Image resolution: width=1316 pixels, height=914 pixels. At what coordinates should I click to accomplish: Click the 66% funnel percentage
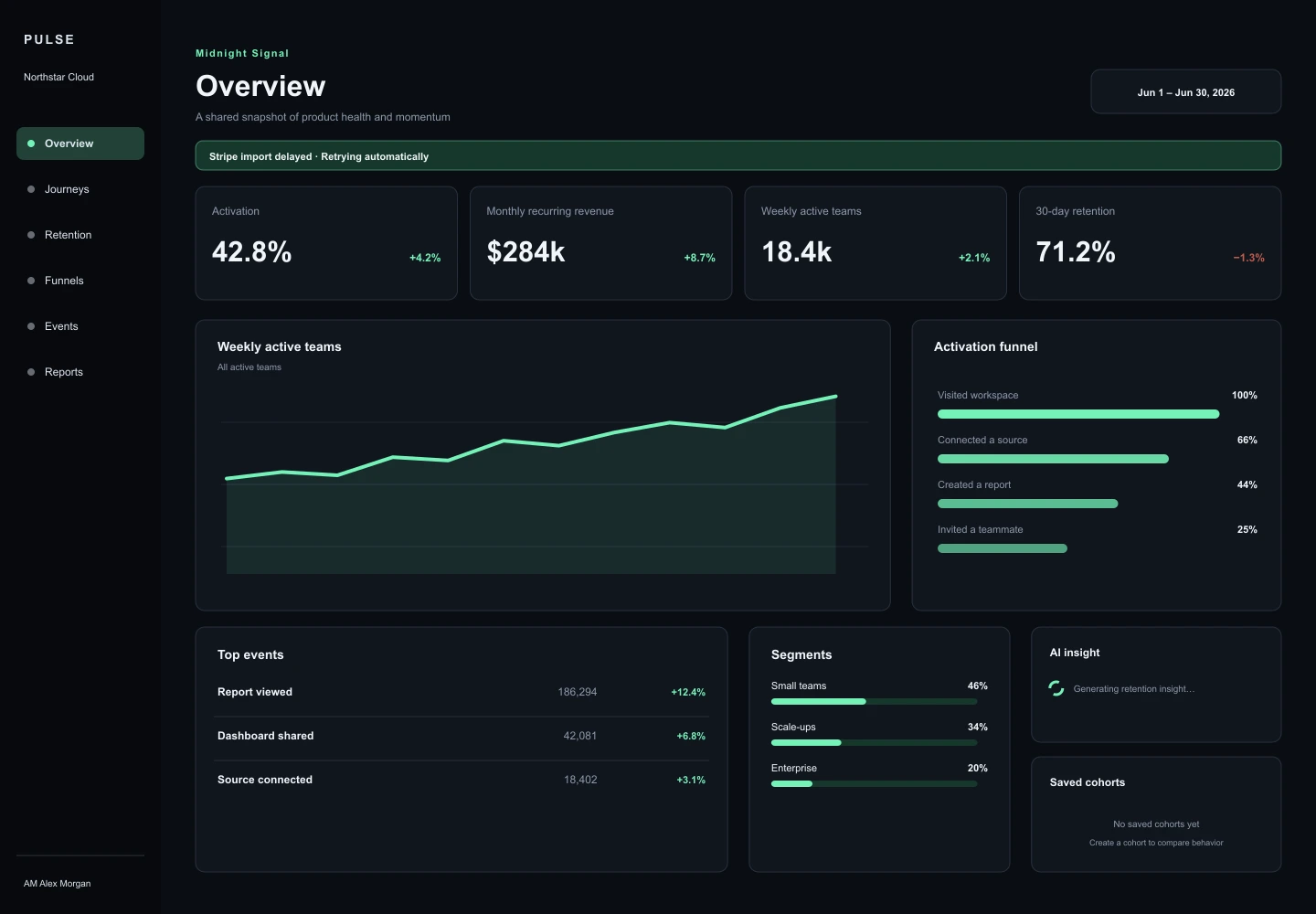click(x=1247, y=440)
